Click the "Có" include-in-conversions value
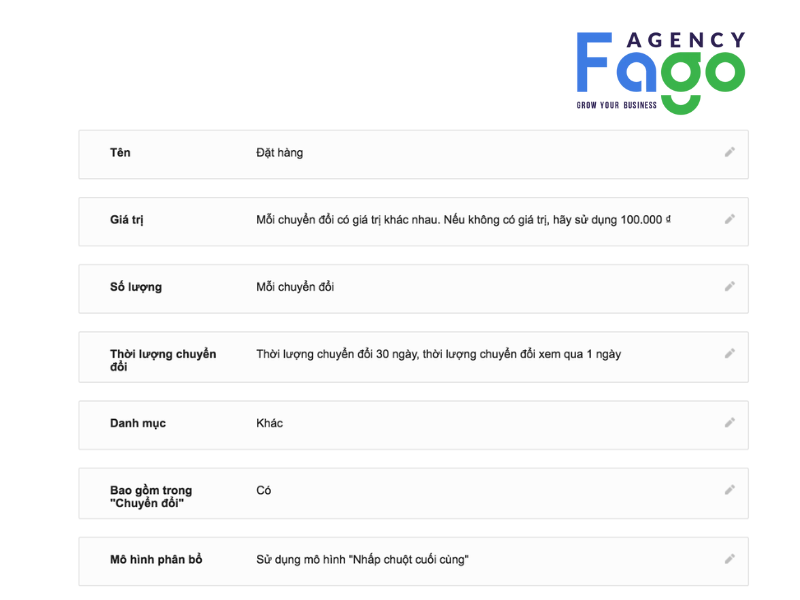Viewport: 800px width, 600px height. pos(264,491)
